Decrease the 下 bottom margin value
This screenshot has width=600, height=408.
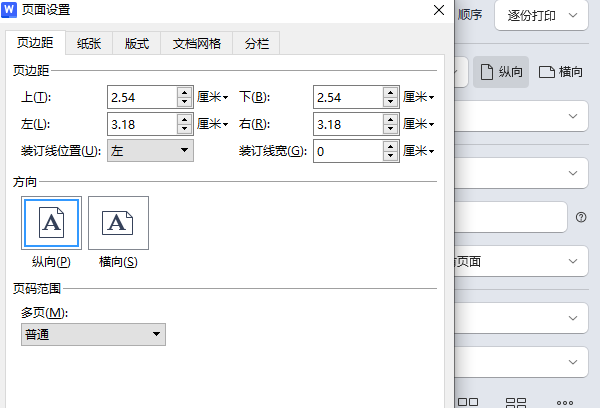(x=389, y=102)
